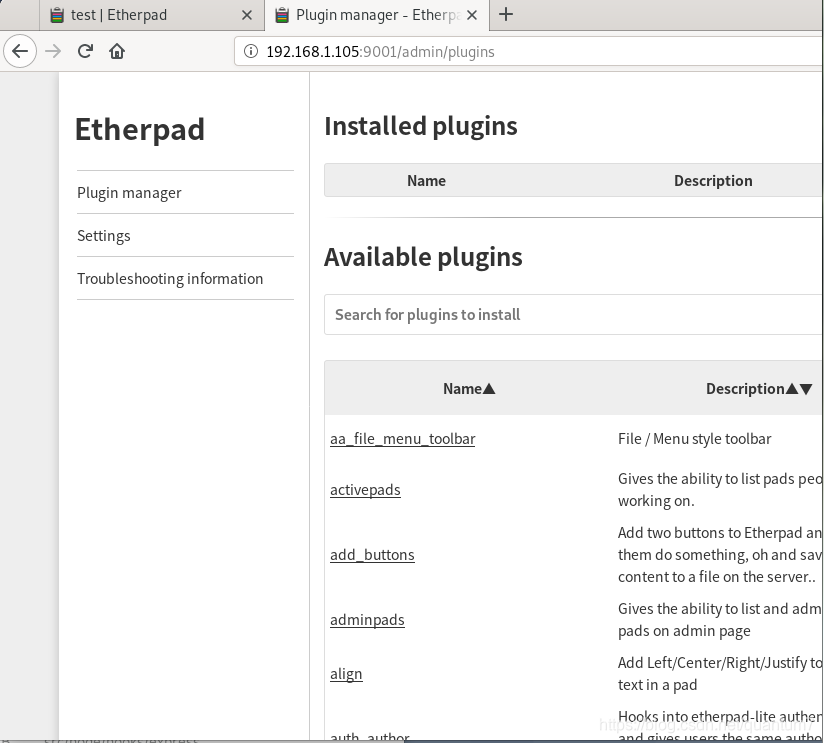824x743 pixels.
Task: Switch to the test Etherpad tab
Action: [x=140, y=15]
